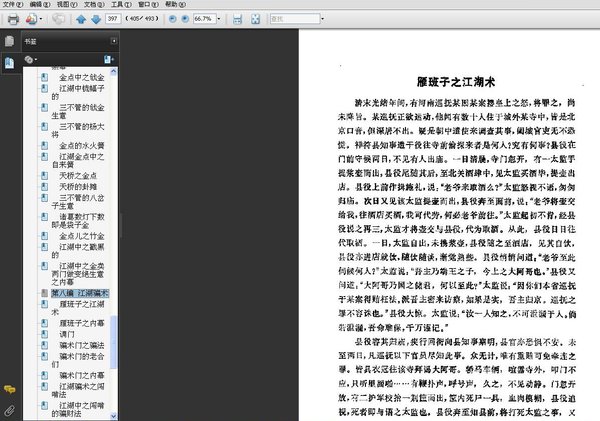Open the 文件 menu
This screenshot has width=600, height=421.
[13, 4]
